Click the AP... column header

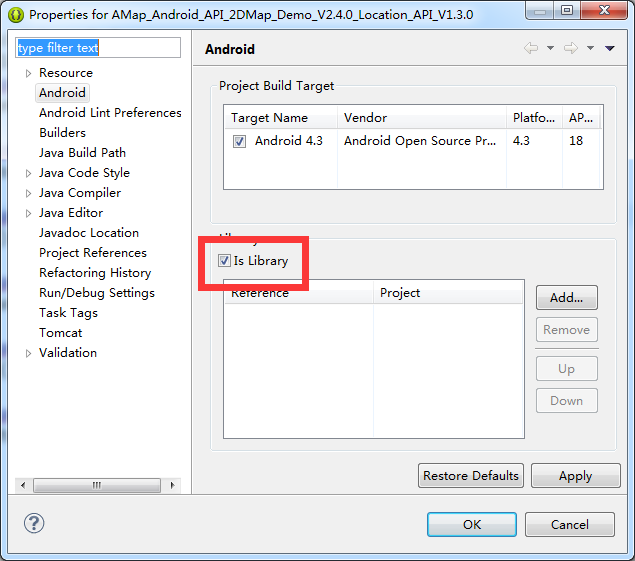click(x=581, y=117)
